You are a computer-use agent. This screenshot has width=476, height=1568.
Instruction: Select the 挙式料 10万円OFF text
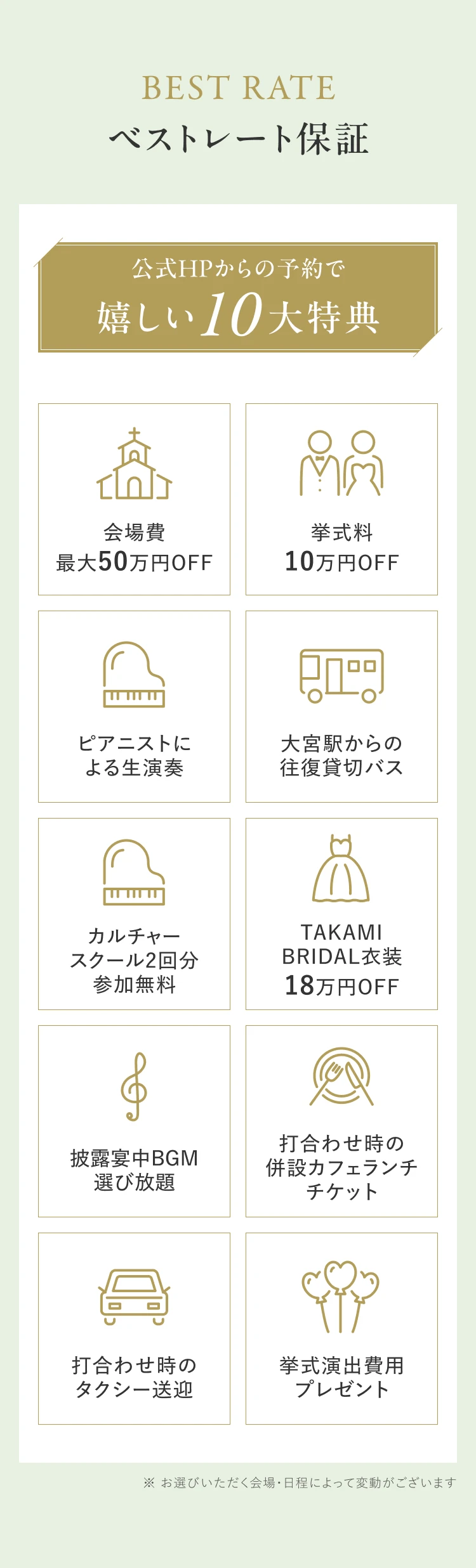[341, 548]
